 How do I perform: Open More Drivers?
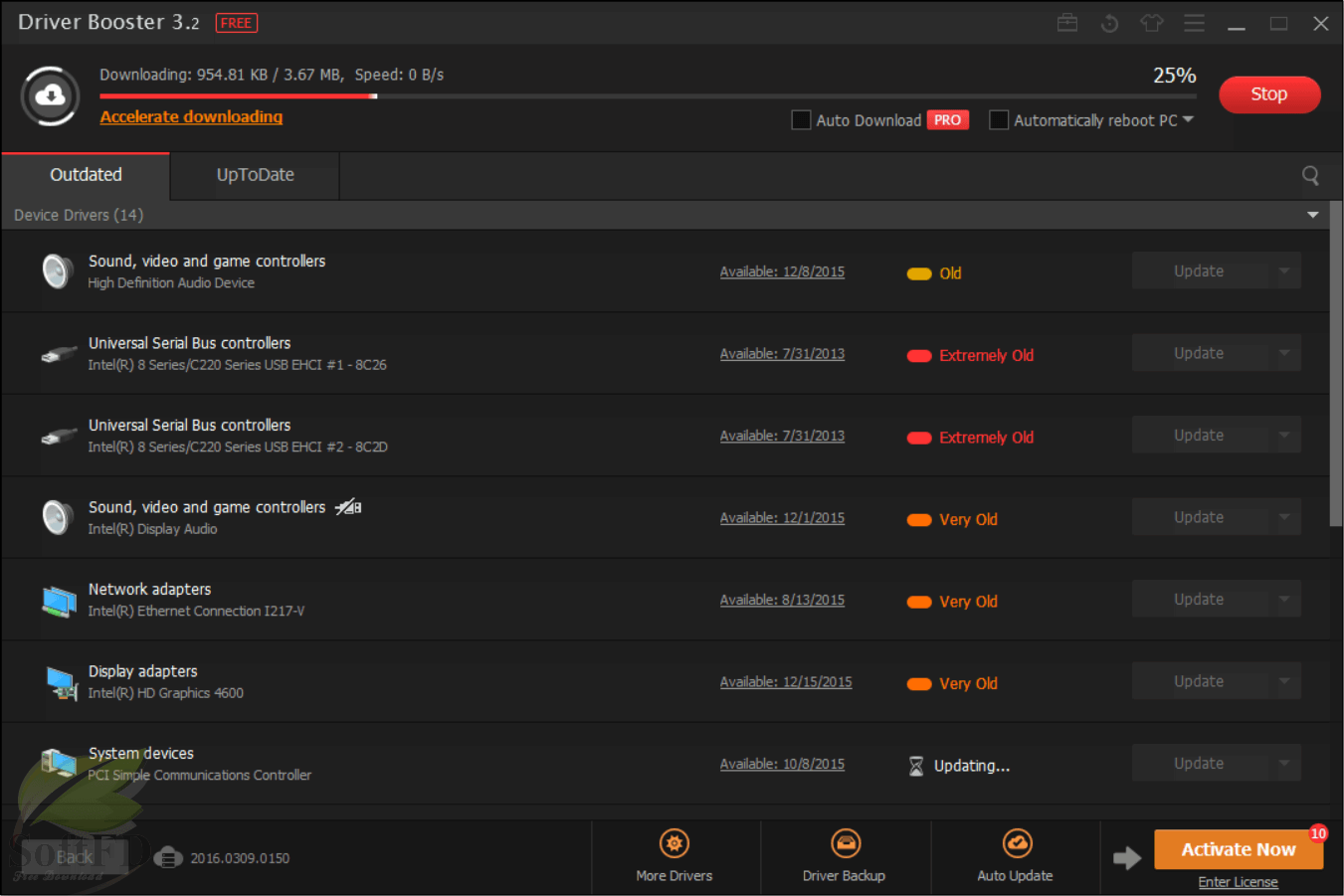pos(674,857)
